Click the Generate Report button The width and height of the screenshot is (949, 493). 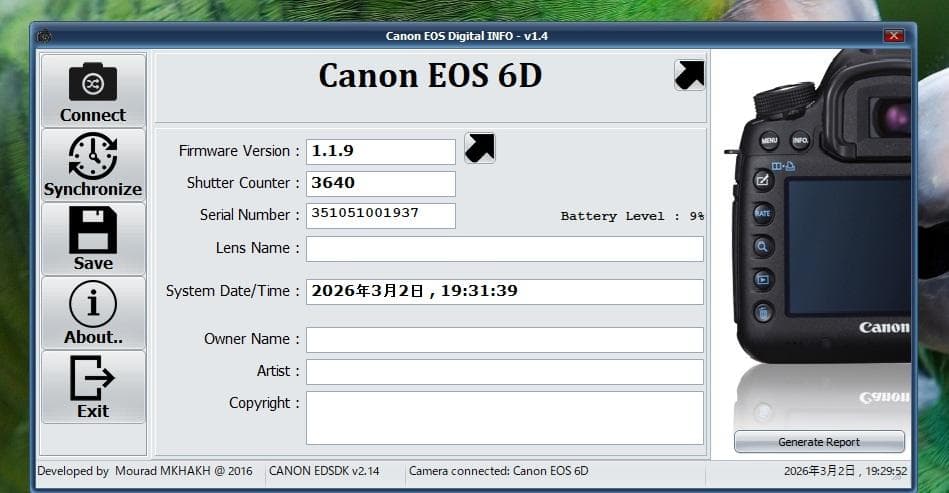click(x=819, y=442)
